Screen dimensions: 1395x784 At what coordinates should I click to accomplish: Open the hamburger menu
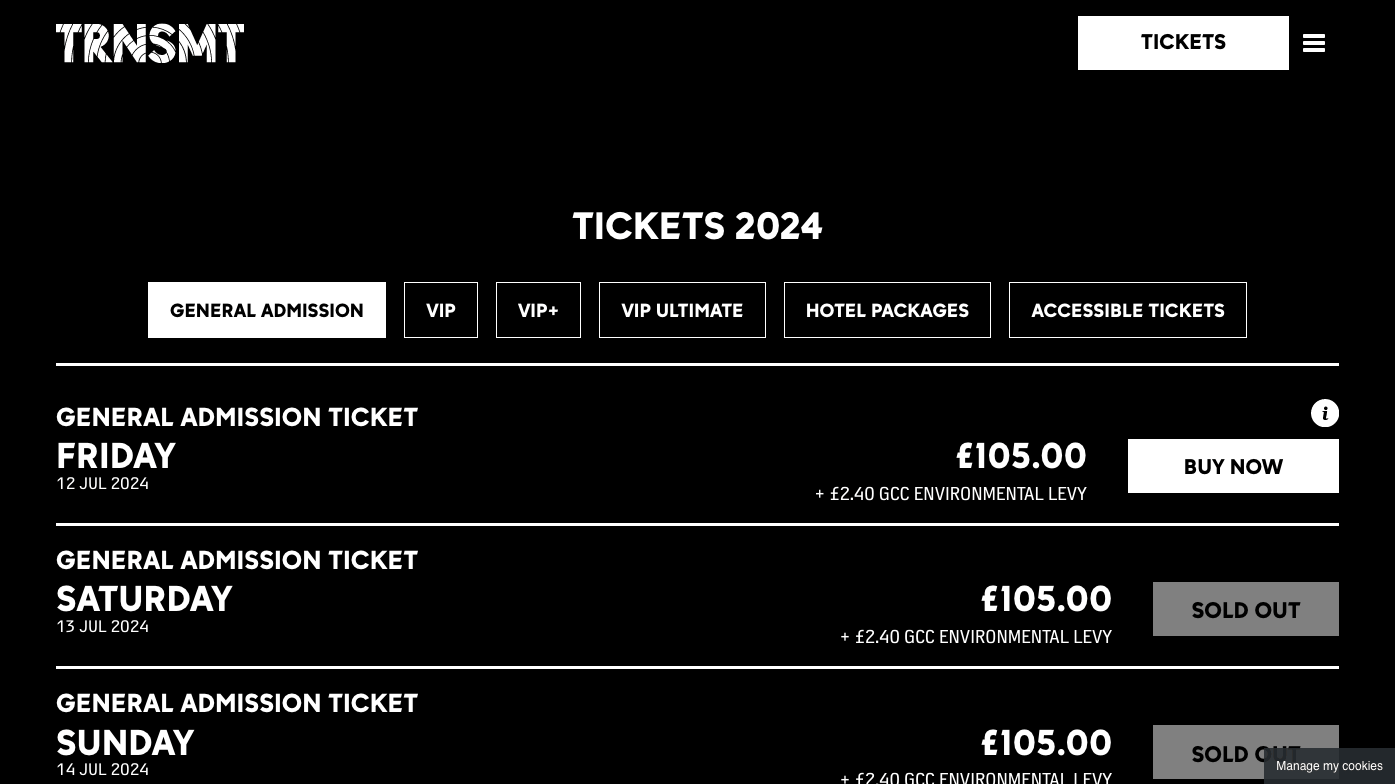pos(1314,43)
